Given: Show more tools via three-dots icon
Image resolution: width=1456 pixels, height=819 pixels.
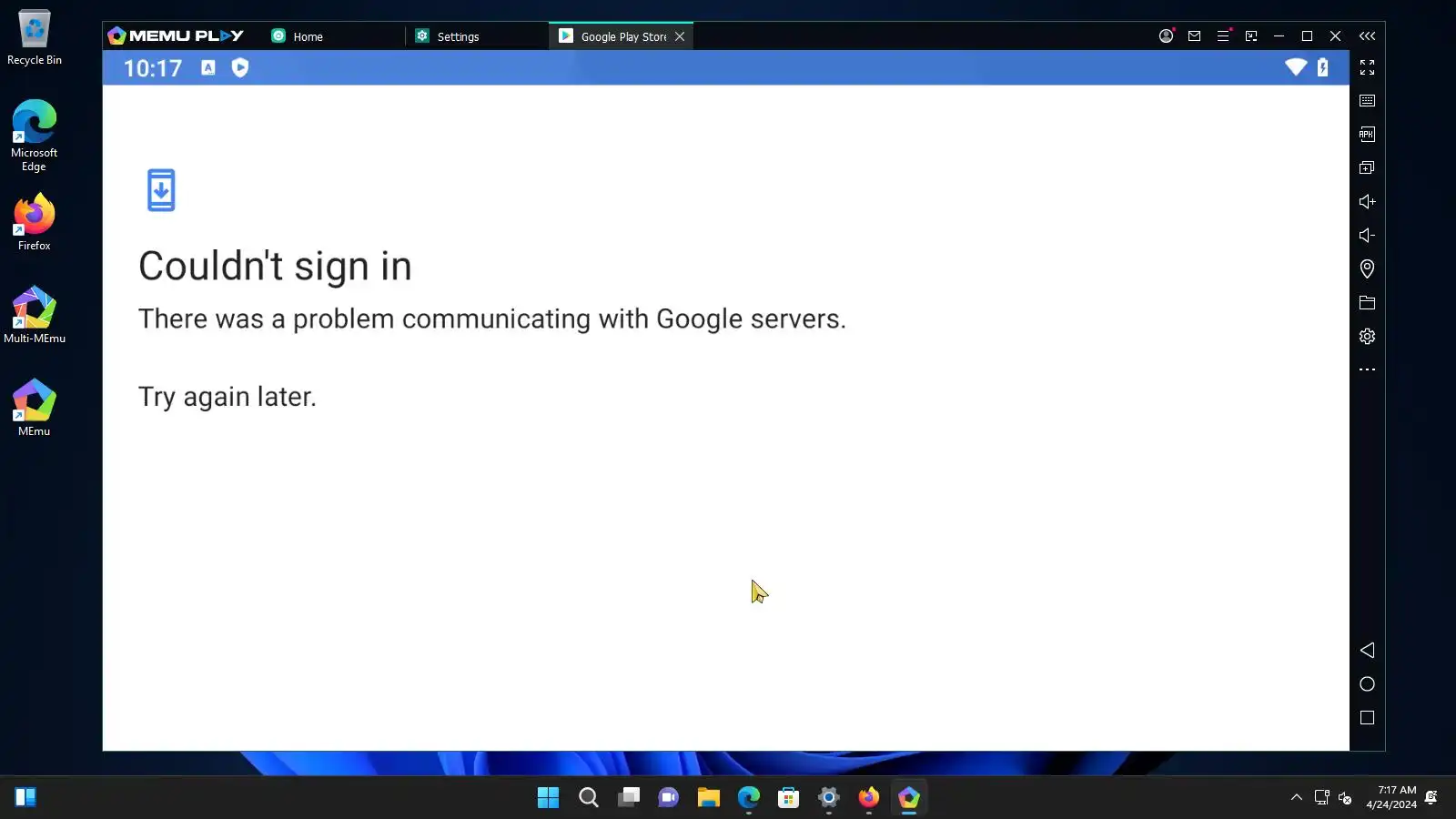Looking at the screenshot, I should click(1367, 369).
